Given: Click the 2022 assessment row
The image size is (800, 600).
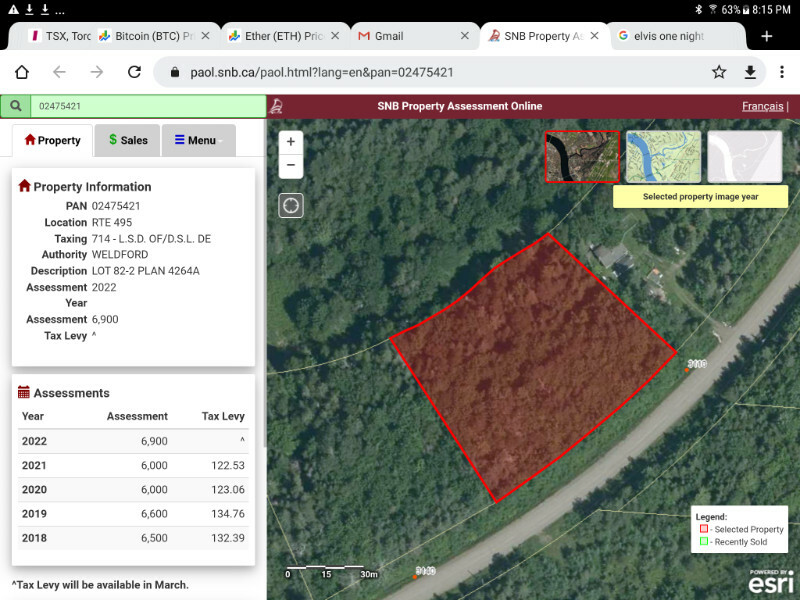Looking at the screenshot, I should click(x=133, y=441).
